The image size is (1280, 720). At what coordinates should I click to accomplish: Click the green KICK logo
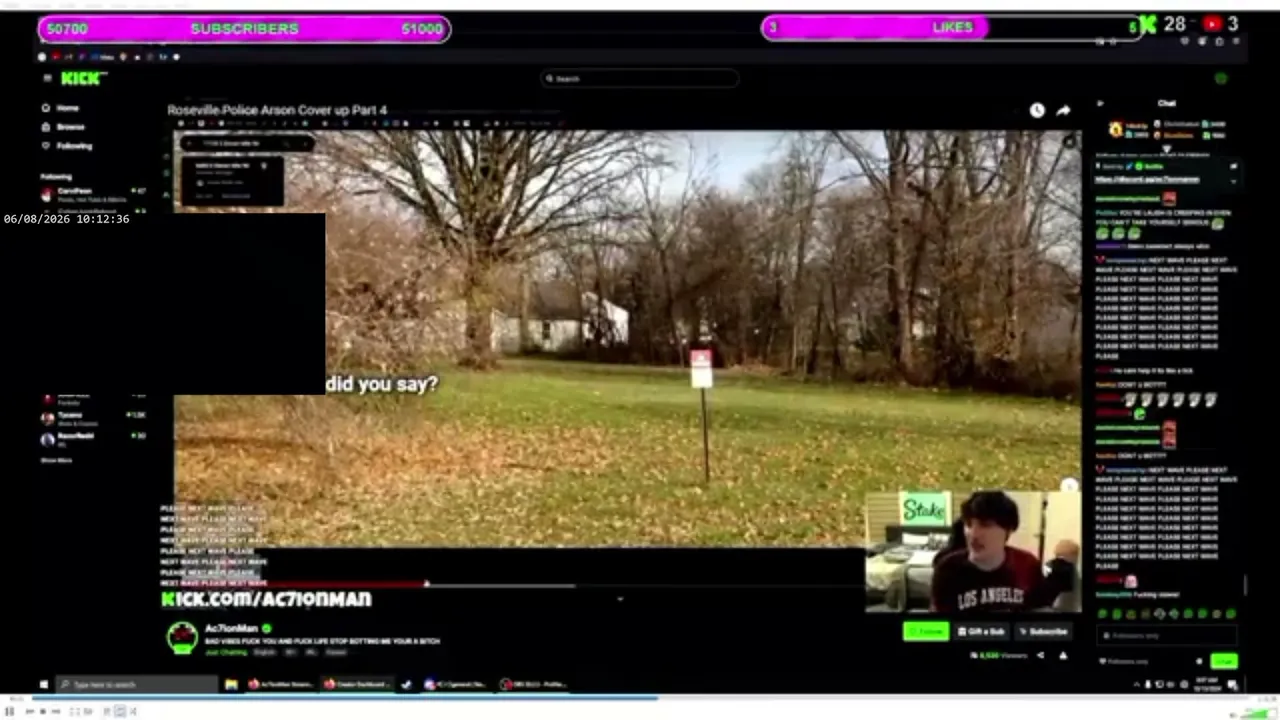point(81,78)
